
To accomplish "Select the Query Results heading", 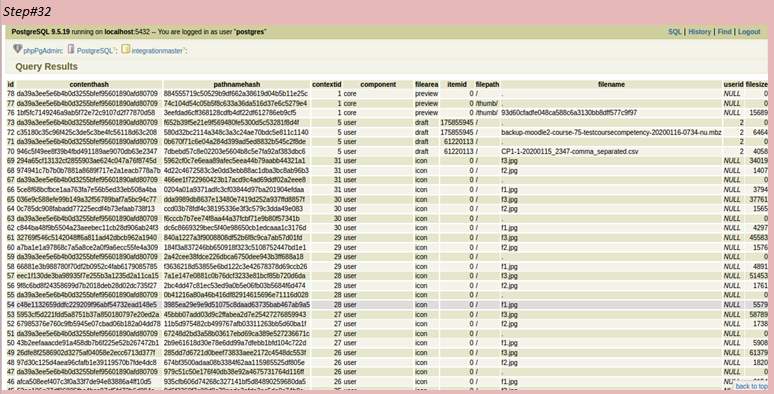I will (x=46, y=66).
